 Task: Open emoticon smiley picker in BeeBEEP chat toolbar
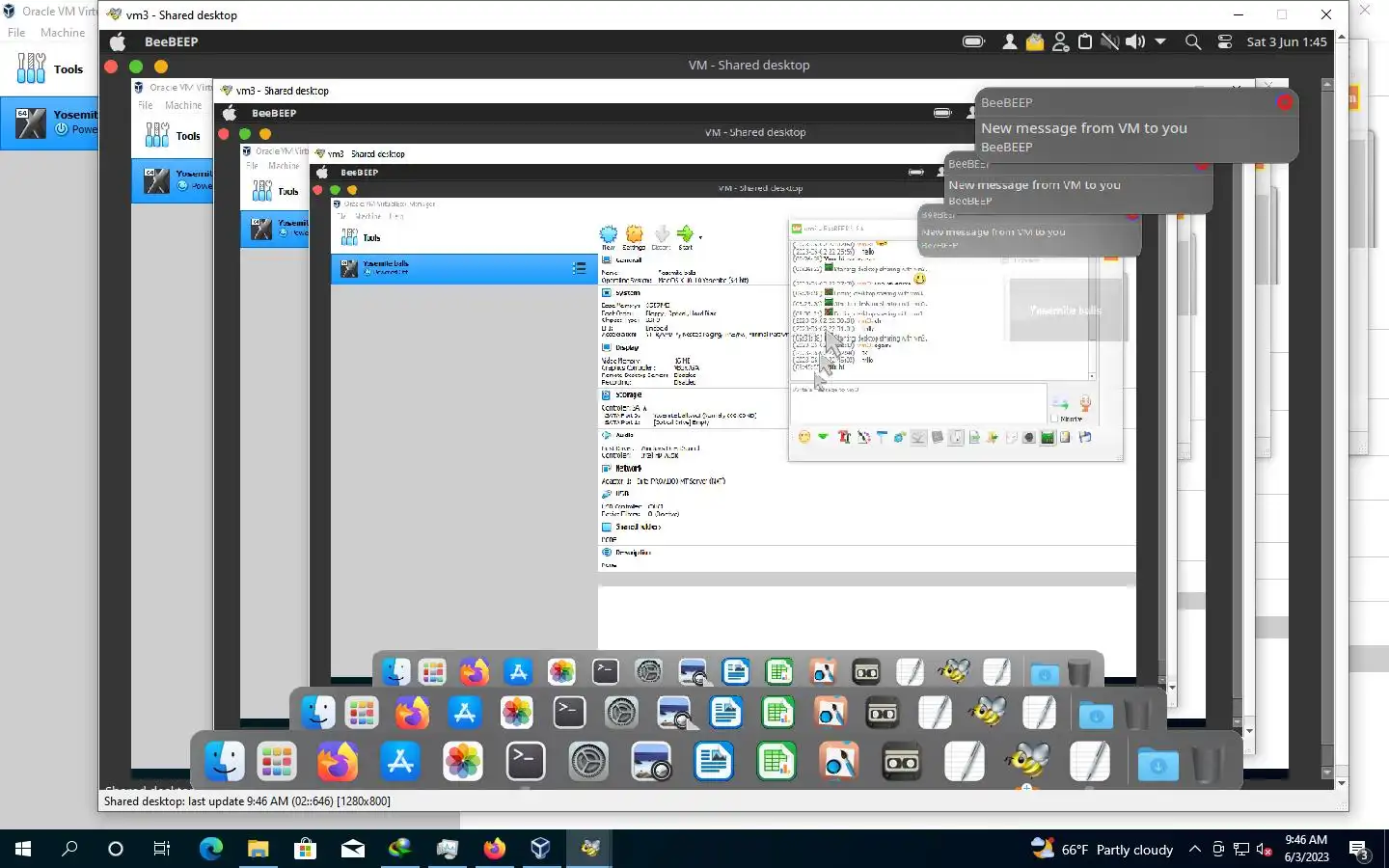coord(804,437)
